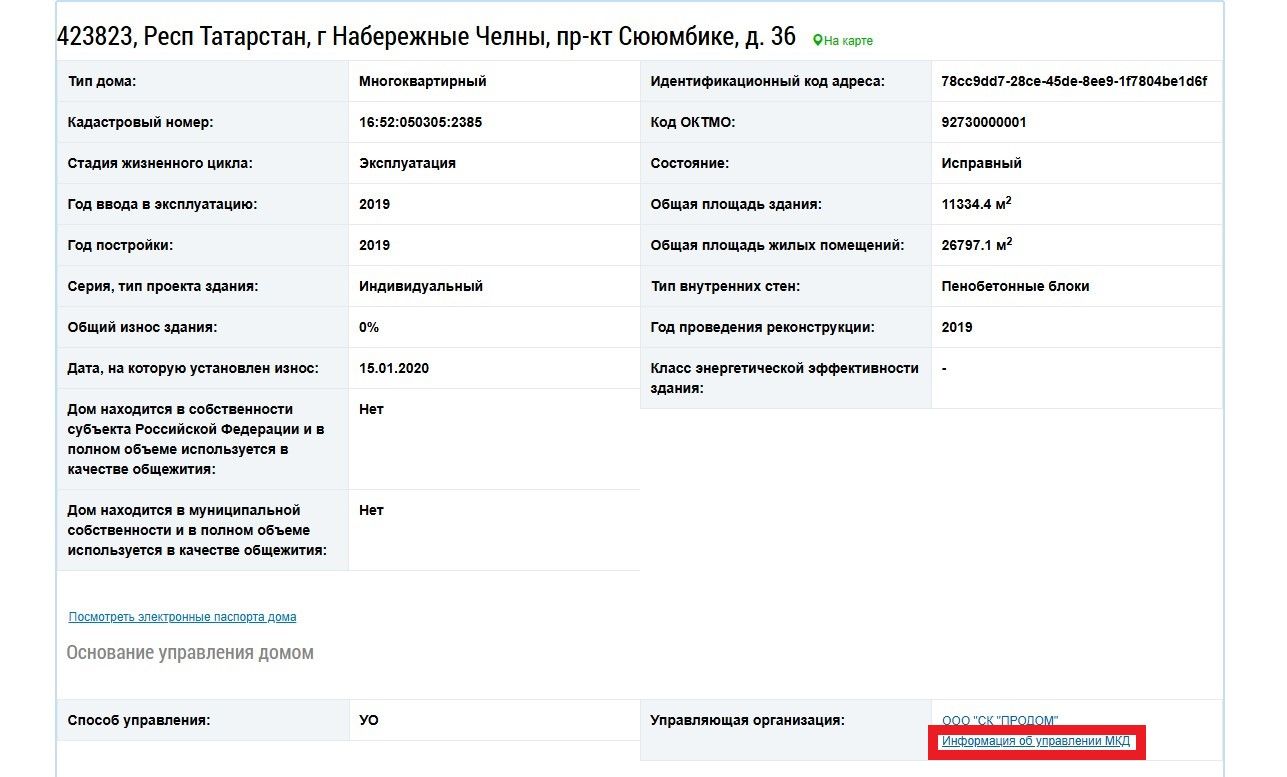Click the wear date value 15.01.2020
The height and width of the screenshot is (777, 1287).
tap(393, 368)
